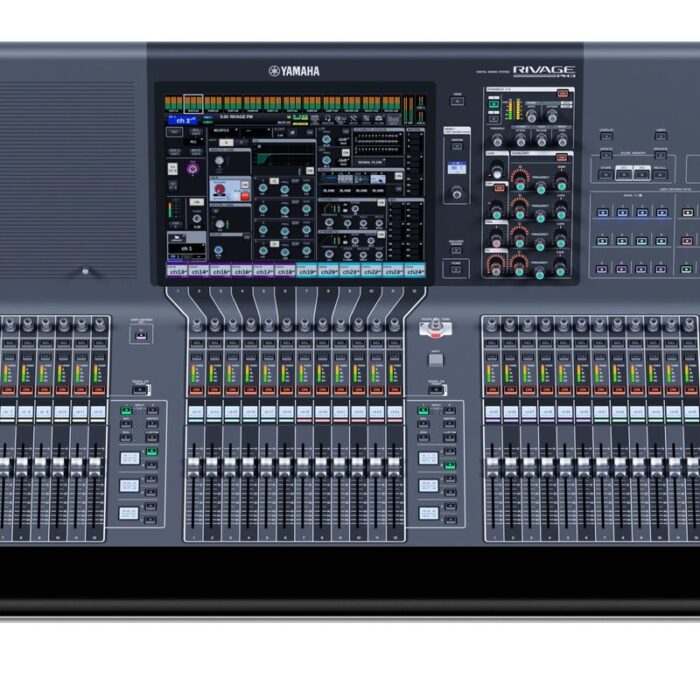Select the ch19 tab on the touchscreen
700x700 pixels.
307,271
